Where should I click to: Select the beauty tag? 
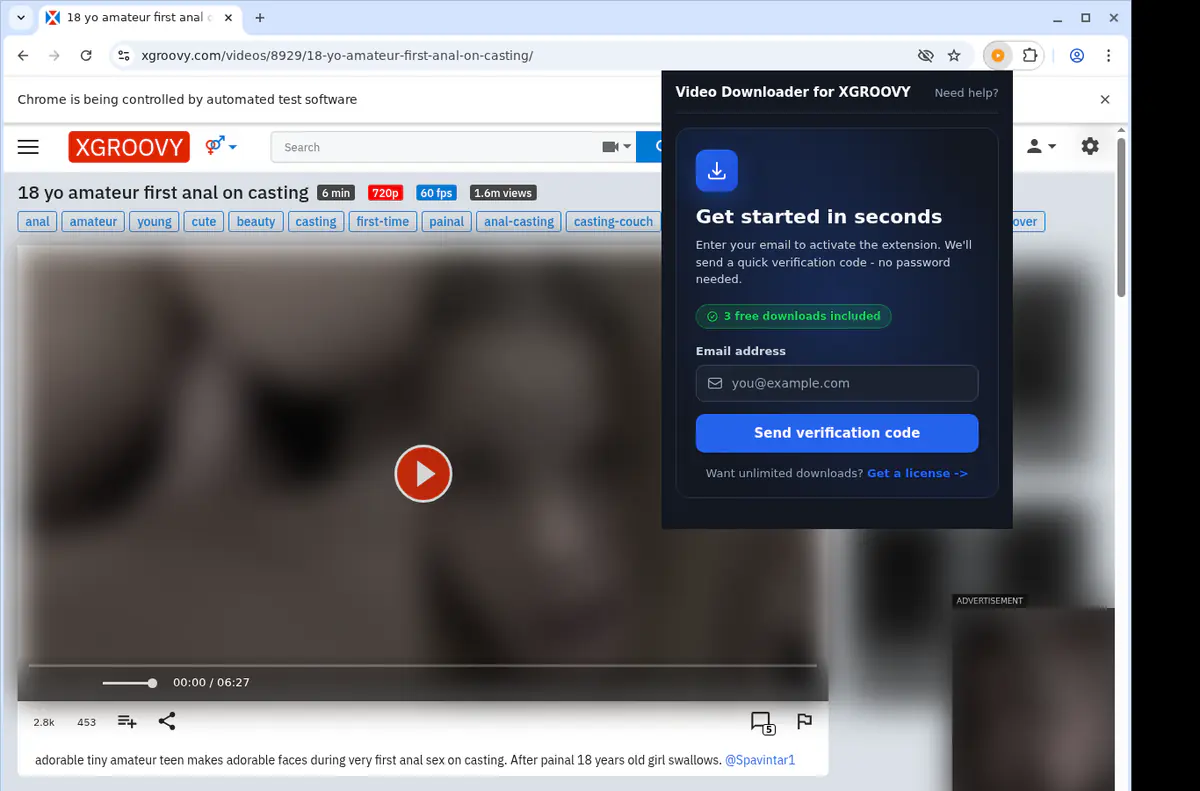tap(256, 222)
